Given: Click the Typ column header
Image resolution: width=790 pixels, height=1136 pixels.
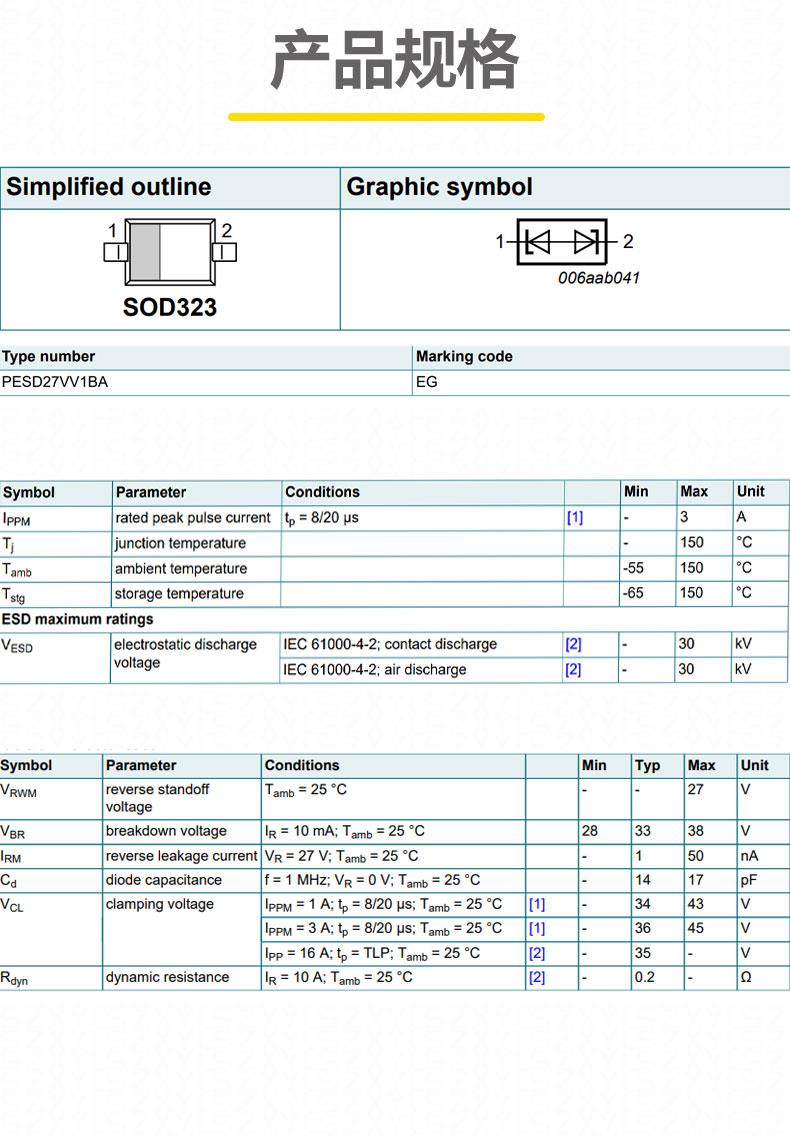Looking at the screenshot, I should point(647,766).
